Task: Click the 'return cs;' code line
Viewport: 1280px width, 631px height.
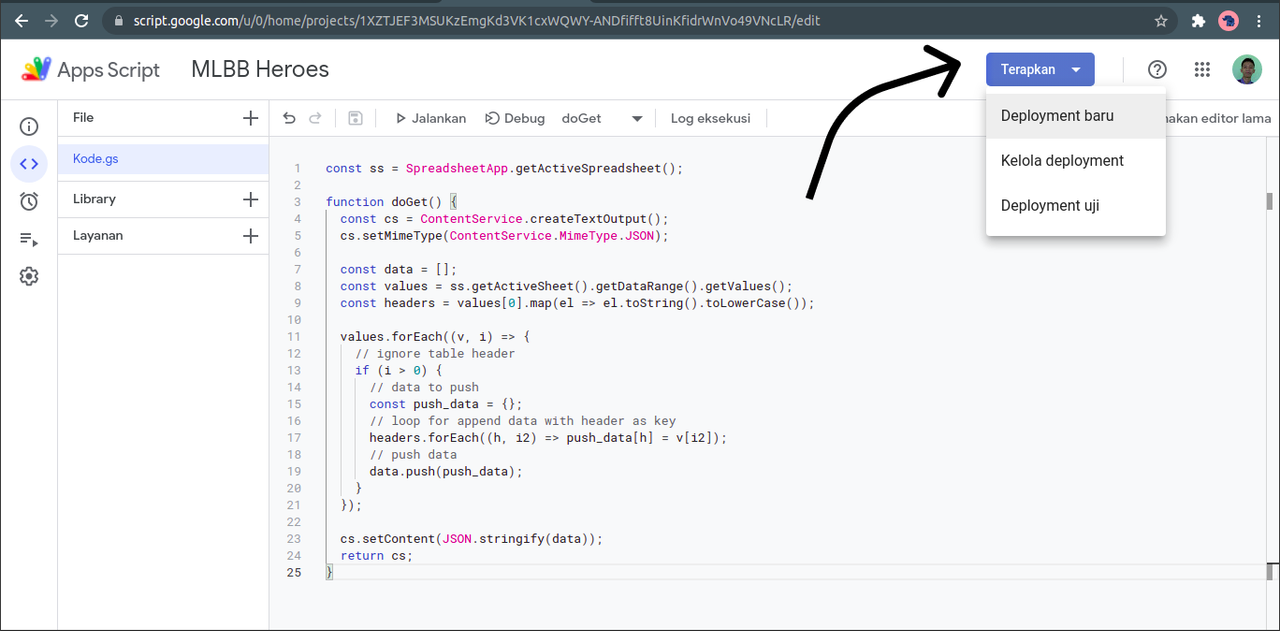Action: coord(376,555)
